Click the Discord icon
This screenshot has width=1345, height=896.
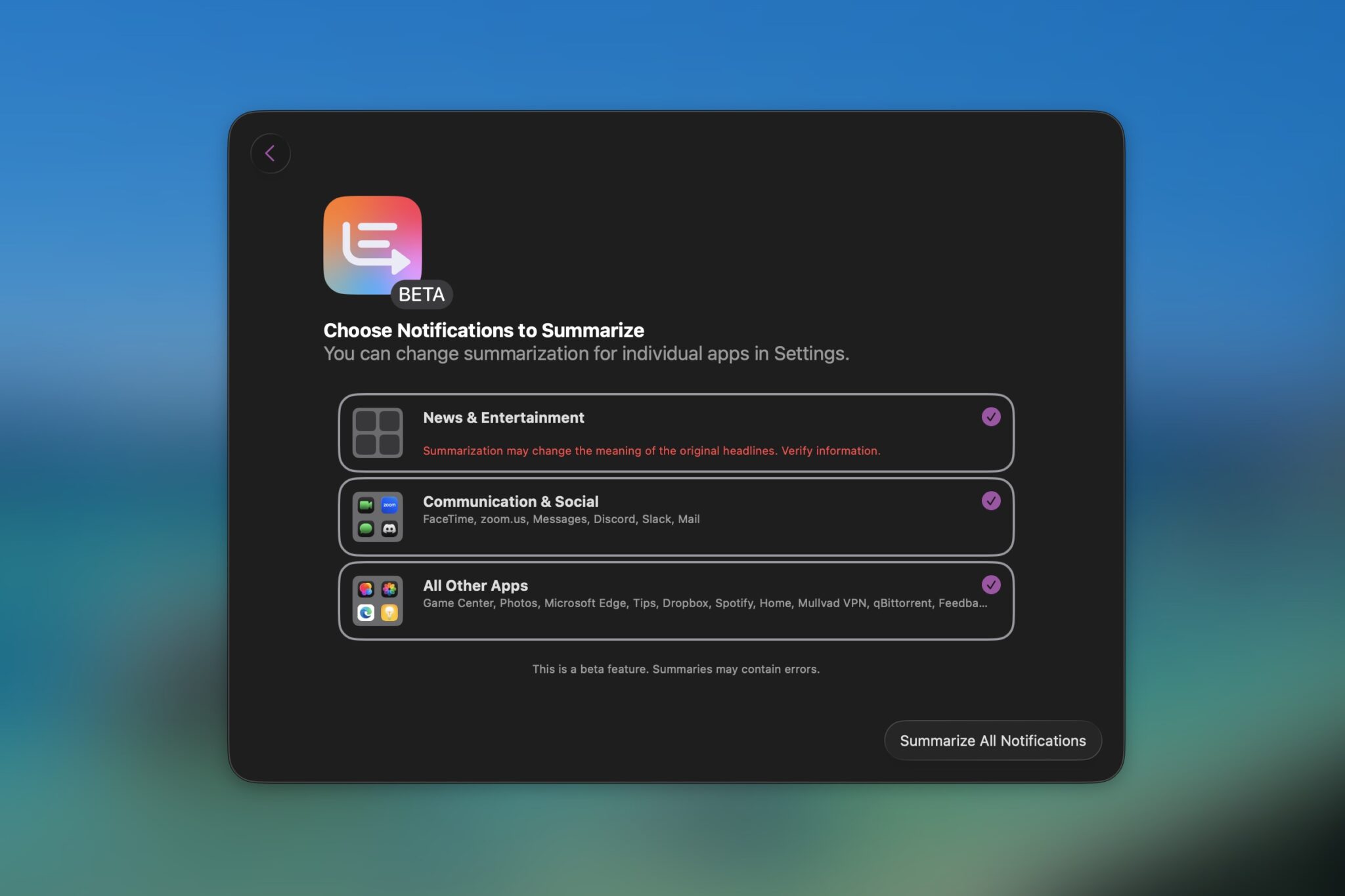[389, 528]
